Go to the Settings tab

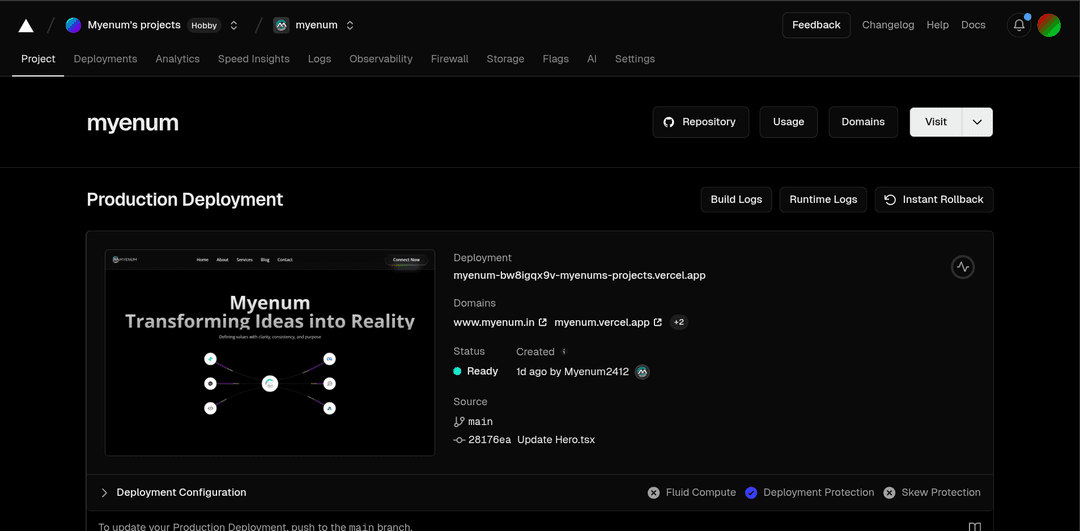pos(635,59)
